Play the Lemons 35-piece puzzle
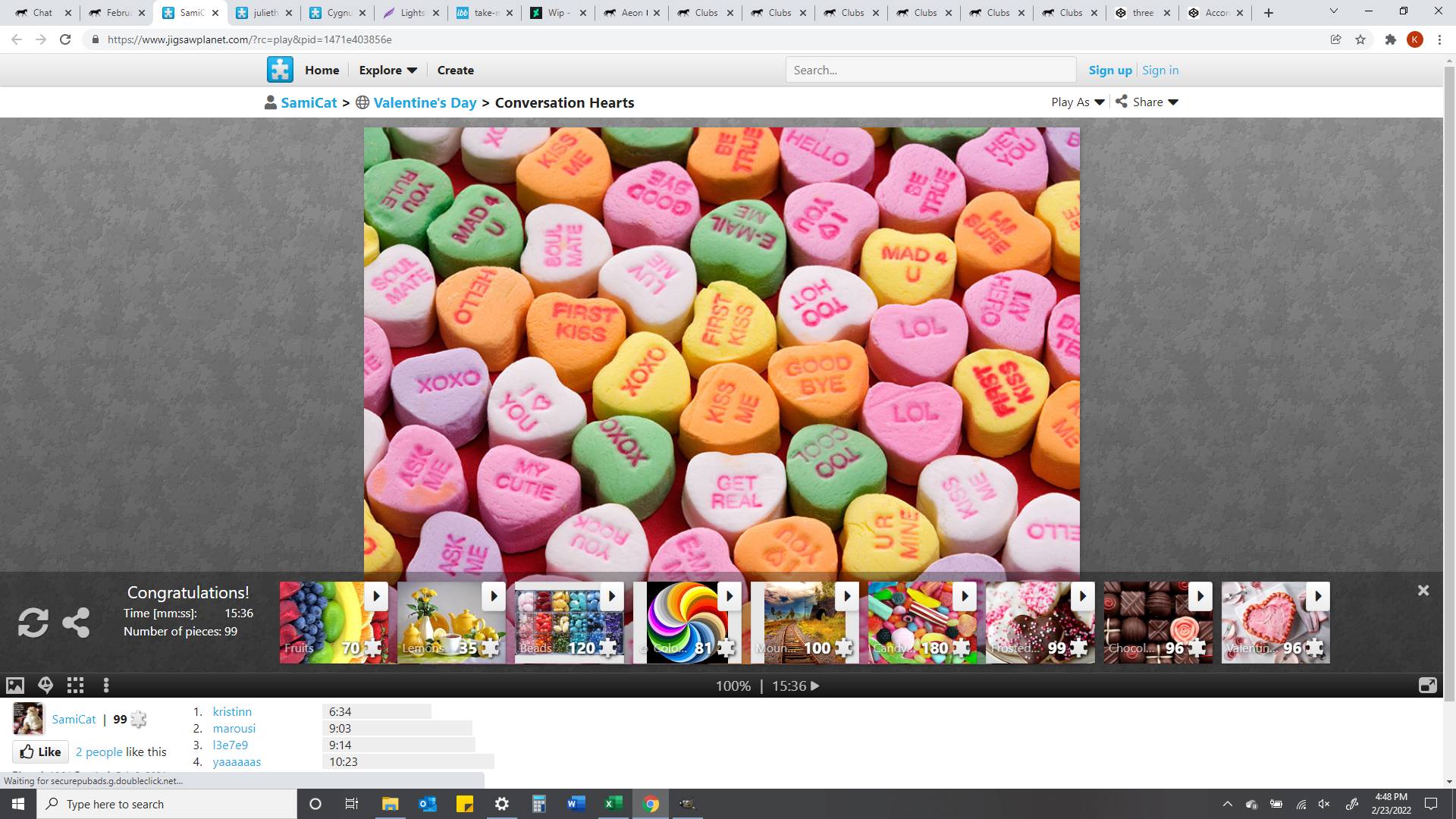1456x819 pixels. [x=494, y=596]
